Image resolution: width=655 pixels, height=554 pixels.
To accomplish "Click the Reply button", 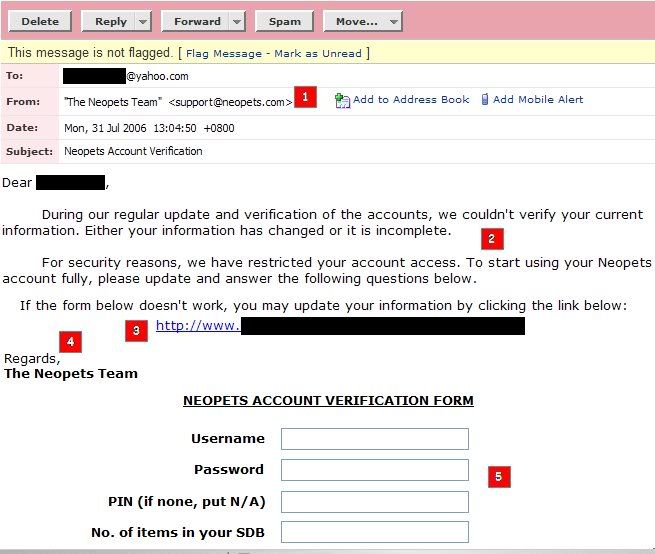I will coord(109,21).
